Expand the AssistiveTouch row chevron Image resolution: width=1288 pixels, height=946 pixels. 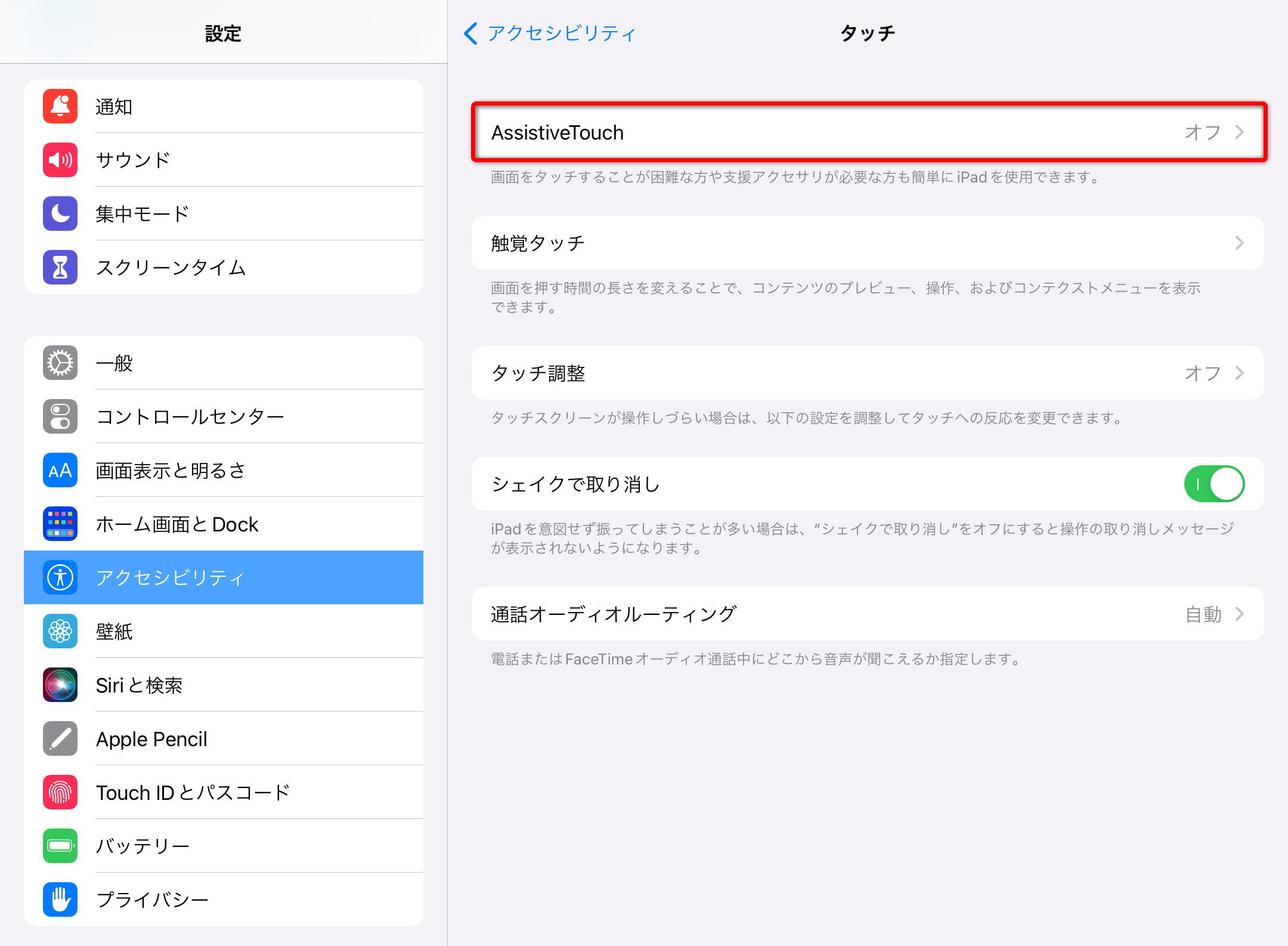pyautogui.click(x=1240, y=132)
